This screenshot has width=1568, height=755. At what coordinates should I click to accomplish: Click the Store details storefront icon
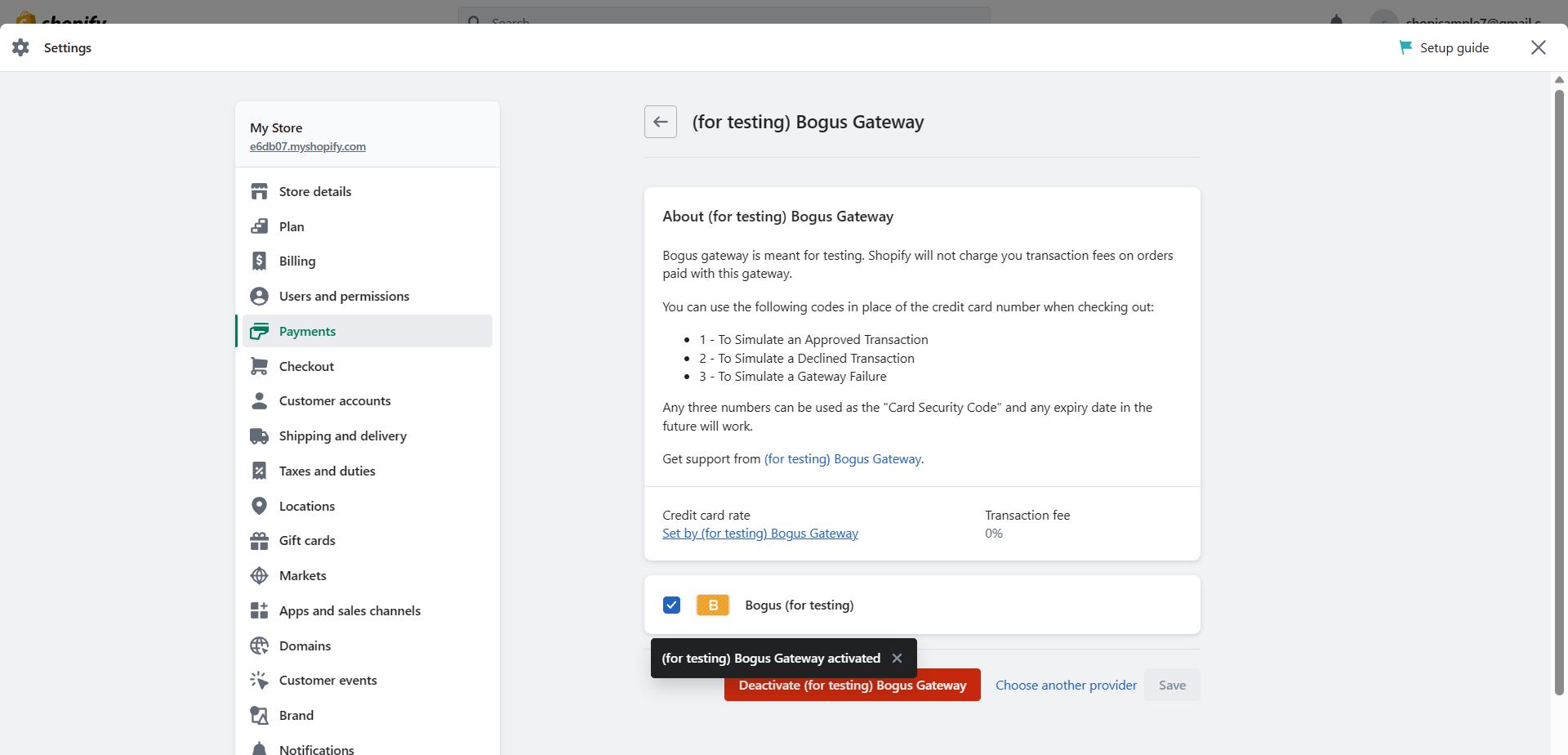point(260,191)
